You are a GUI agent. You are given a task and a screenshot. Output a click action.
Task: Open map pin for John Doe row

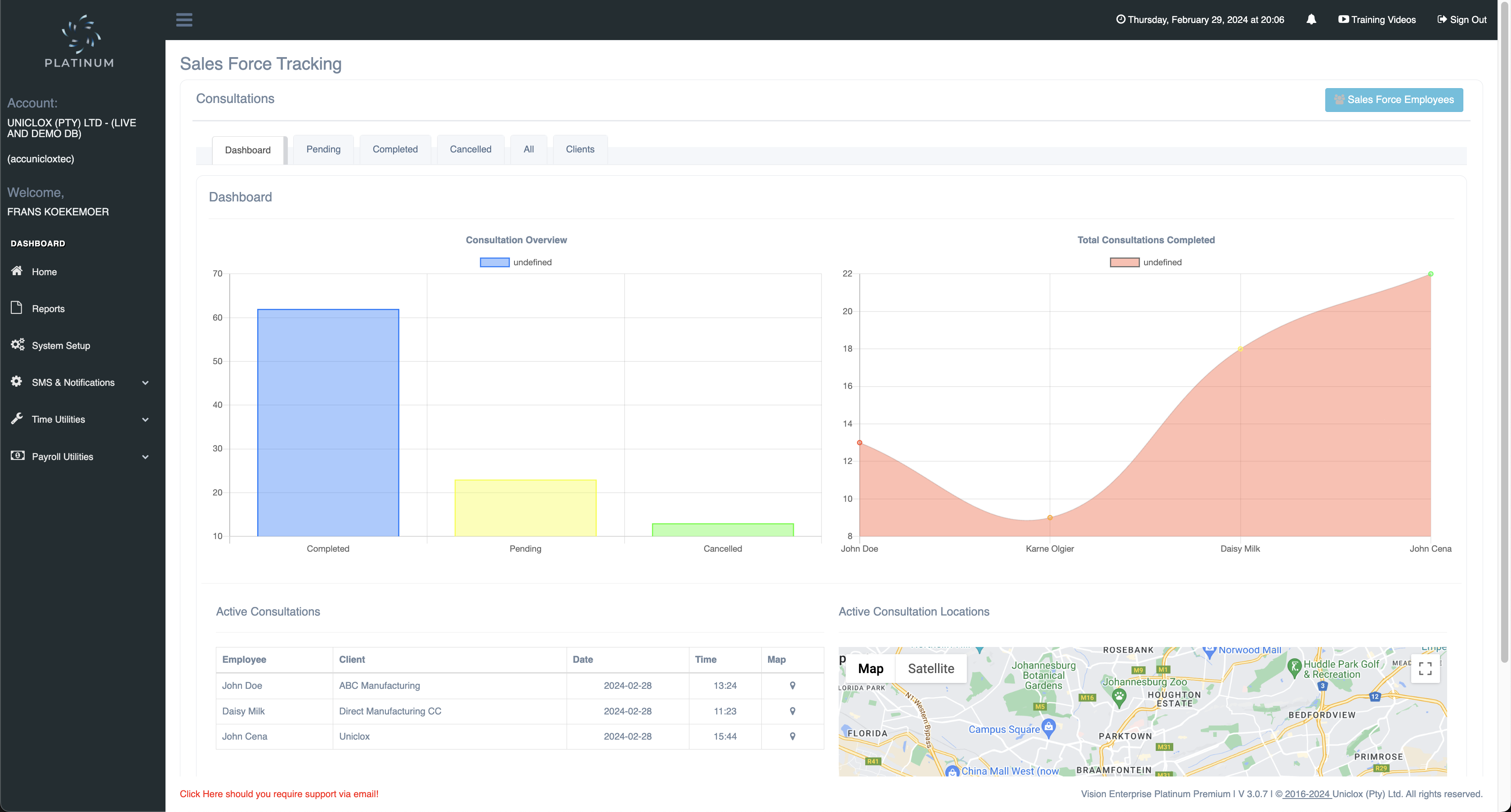click(x=792, y=685)
